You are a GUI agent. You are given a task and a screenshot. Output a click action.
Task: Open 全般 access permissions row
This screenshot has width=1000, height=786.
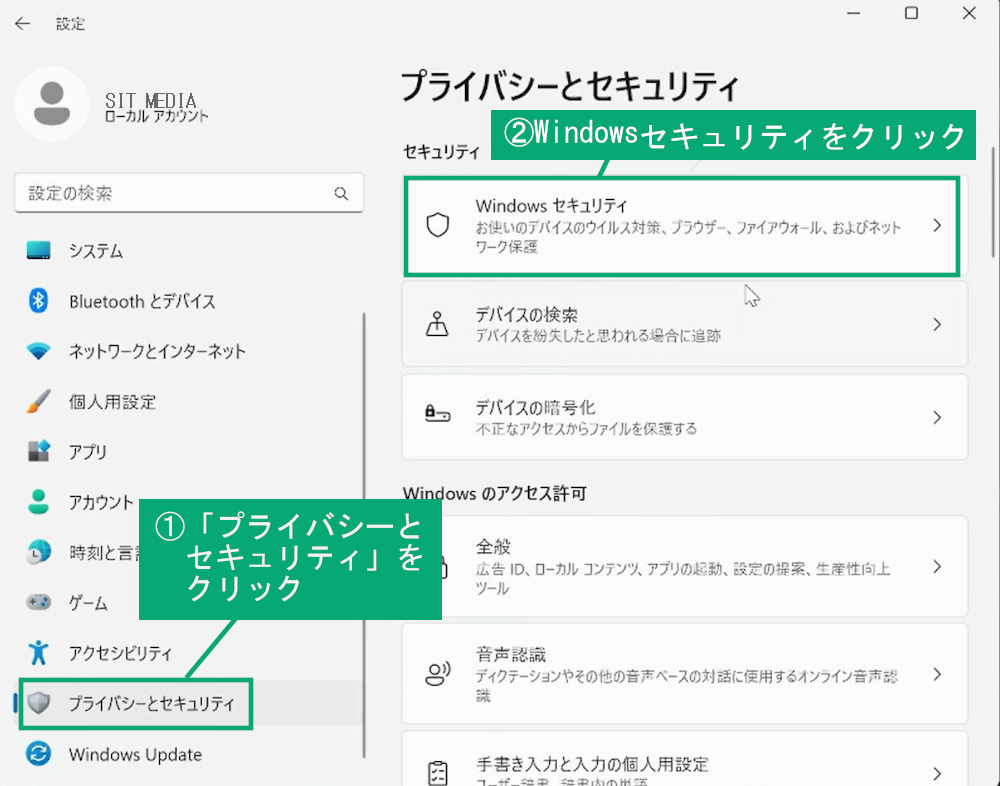click(684, 567)
